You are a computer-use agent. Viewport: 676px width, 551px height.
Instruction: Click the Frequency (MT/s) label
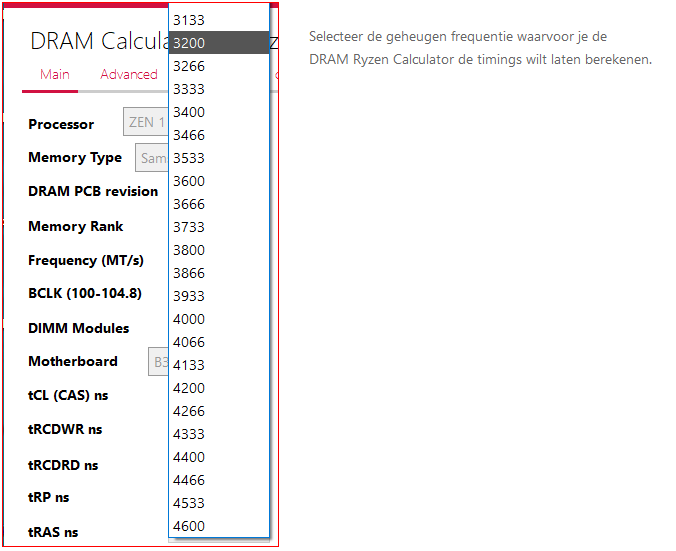tap(86, 260)
